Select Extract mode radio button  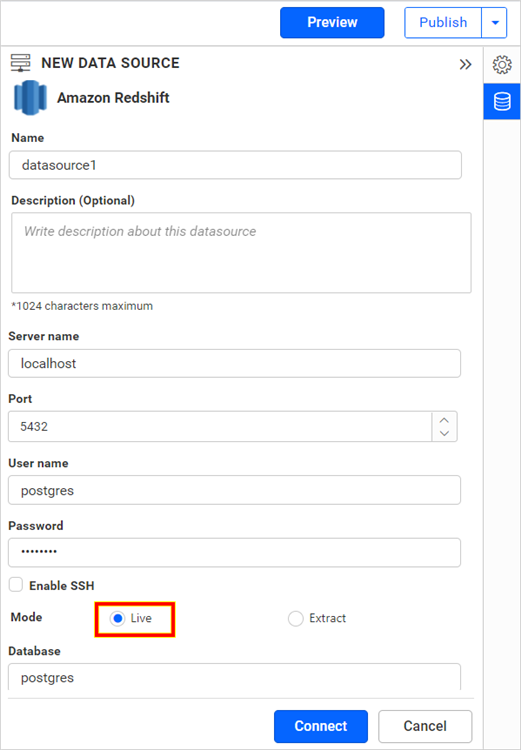pyautogui.click(x=296, y=618)
